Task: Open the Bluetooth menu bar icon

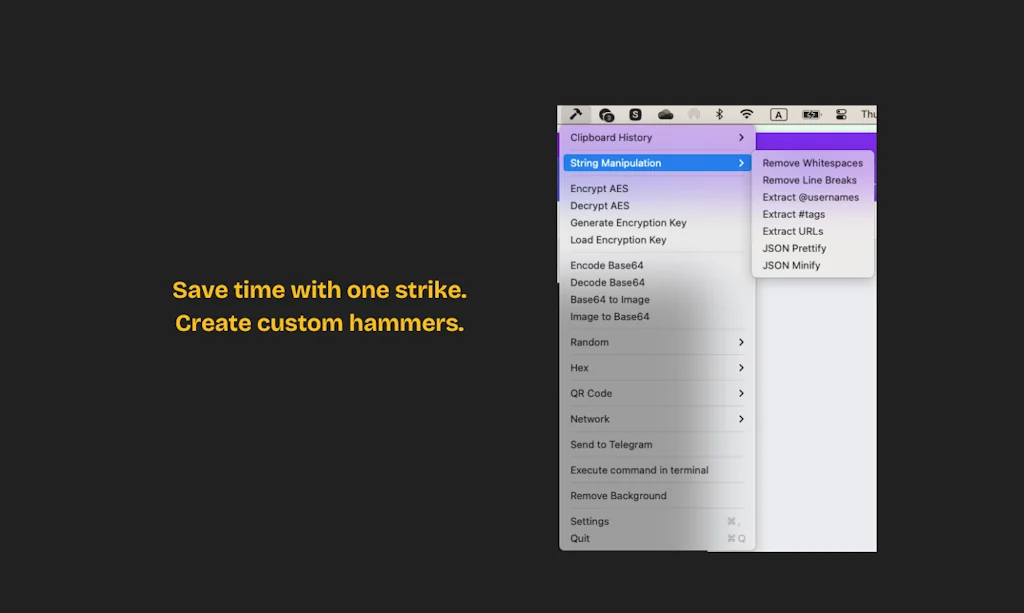Action: pos(719,114)
